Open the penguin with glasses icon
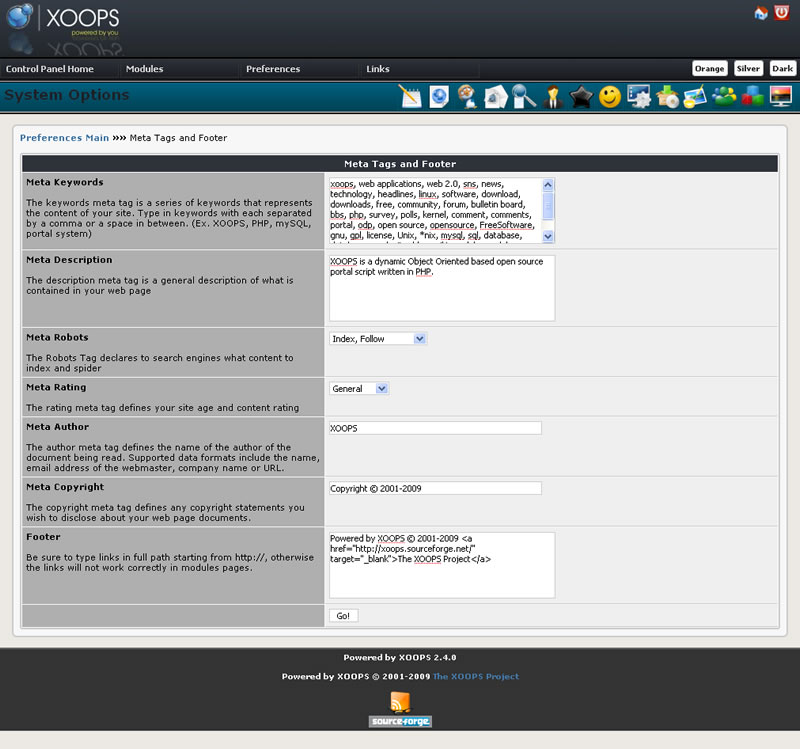This screenshot has height=749, width=800. pos(467,96)
